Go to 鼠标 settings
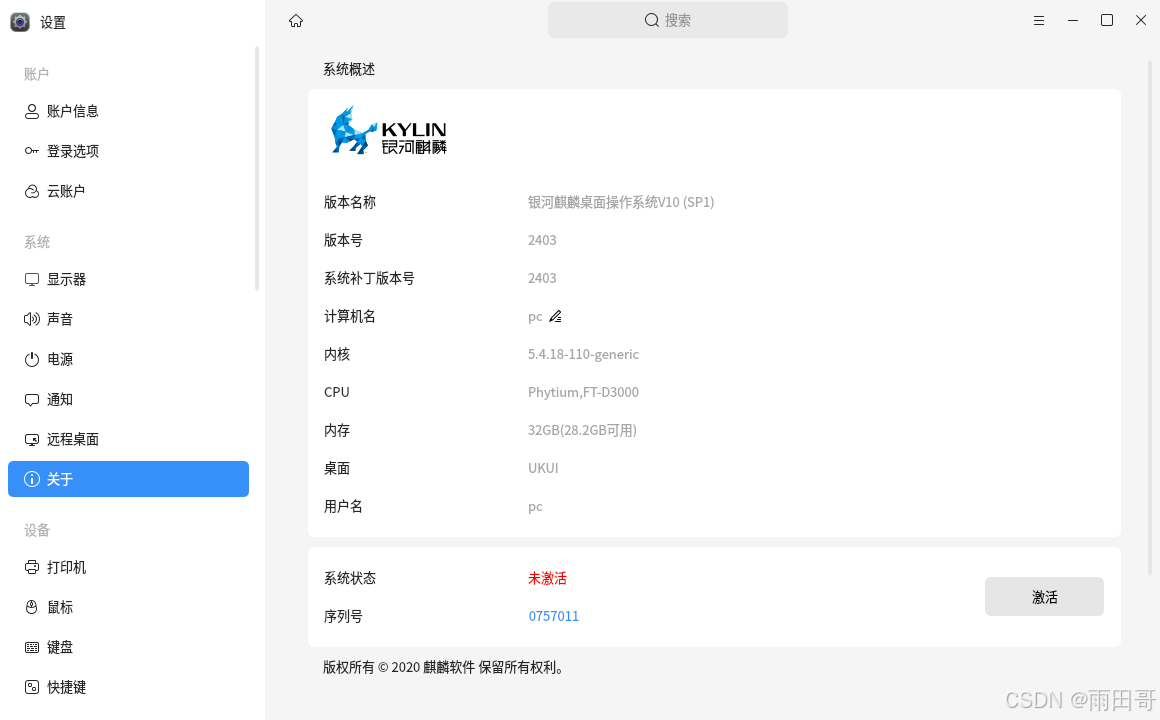The image size is (1160, 720). 128,608
